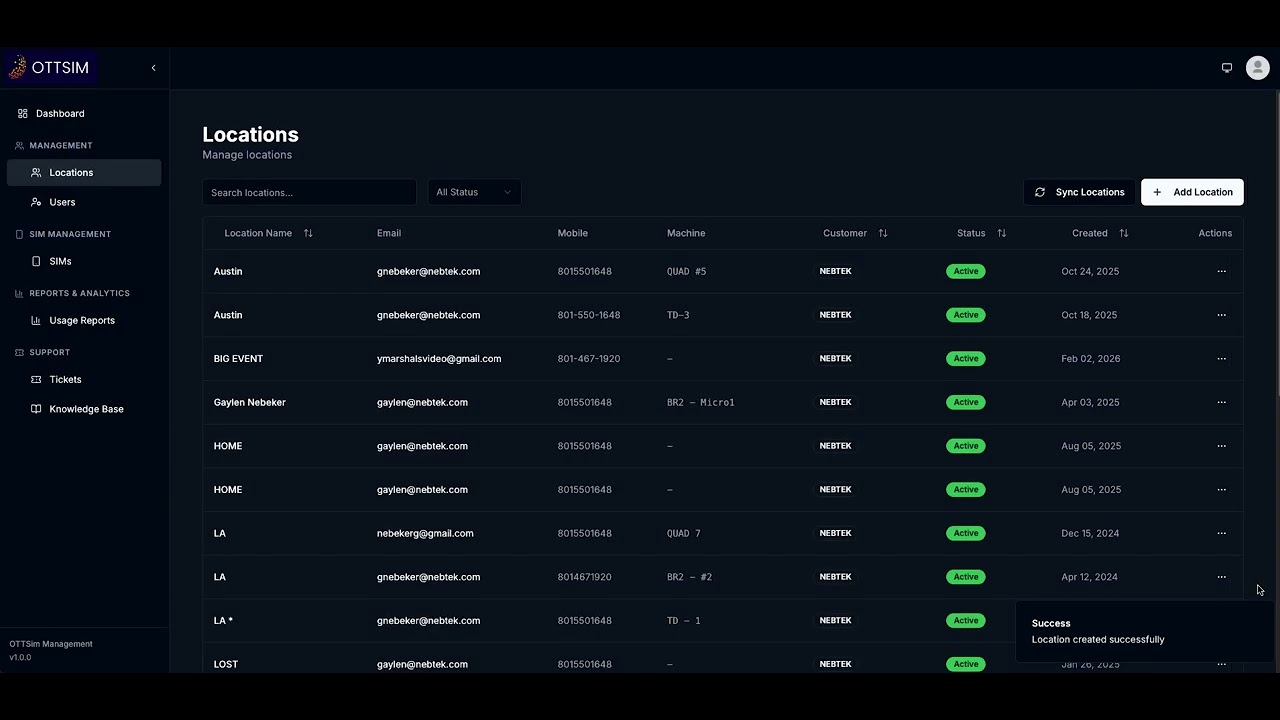Click the LA * location name
Image resolution: width=1280 pixels, height=720 pixels.
click(x=223, y=621)
